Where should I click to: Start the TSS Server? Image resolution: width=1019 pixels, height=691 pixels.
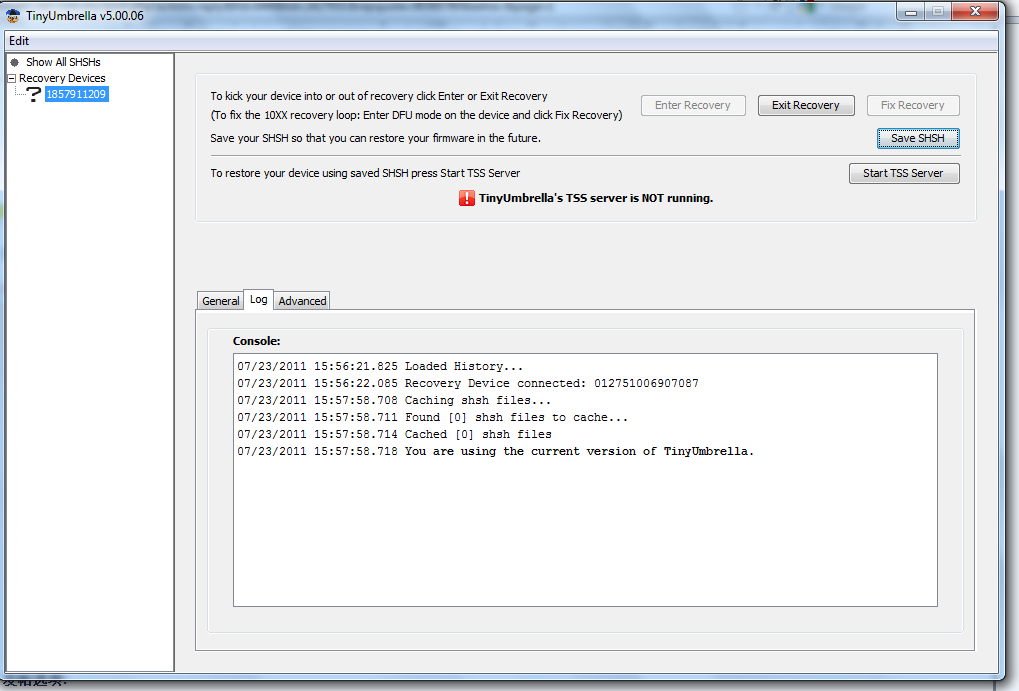click(903, 173)
